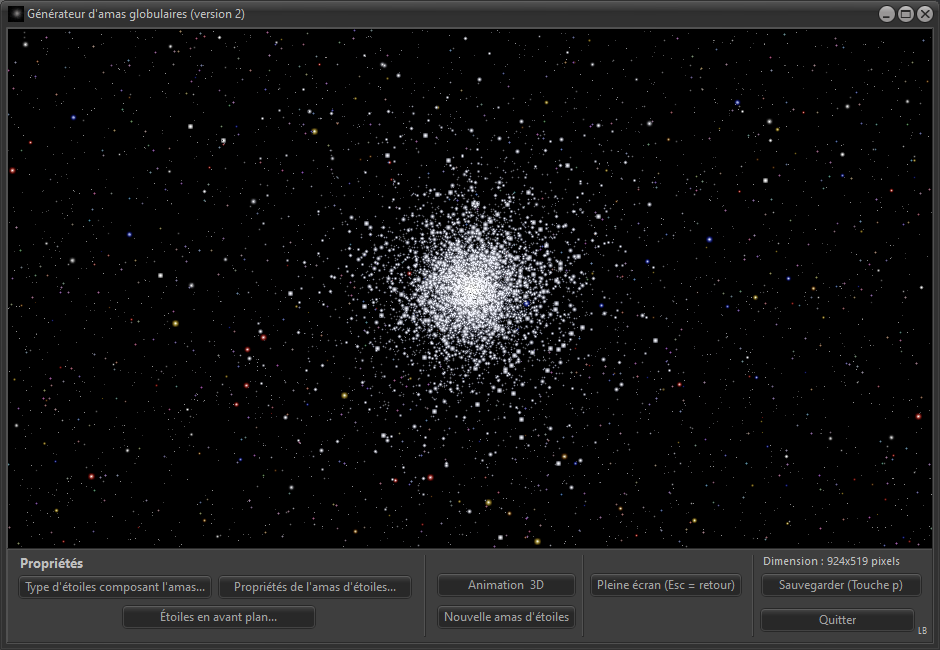
Task: Click the blue star in upper right of the sky
Action: click(737, 103)
